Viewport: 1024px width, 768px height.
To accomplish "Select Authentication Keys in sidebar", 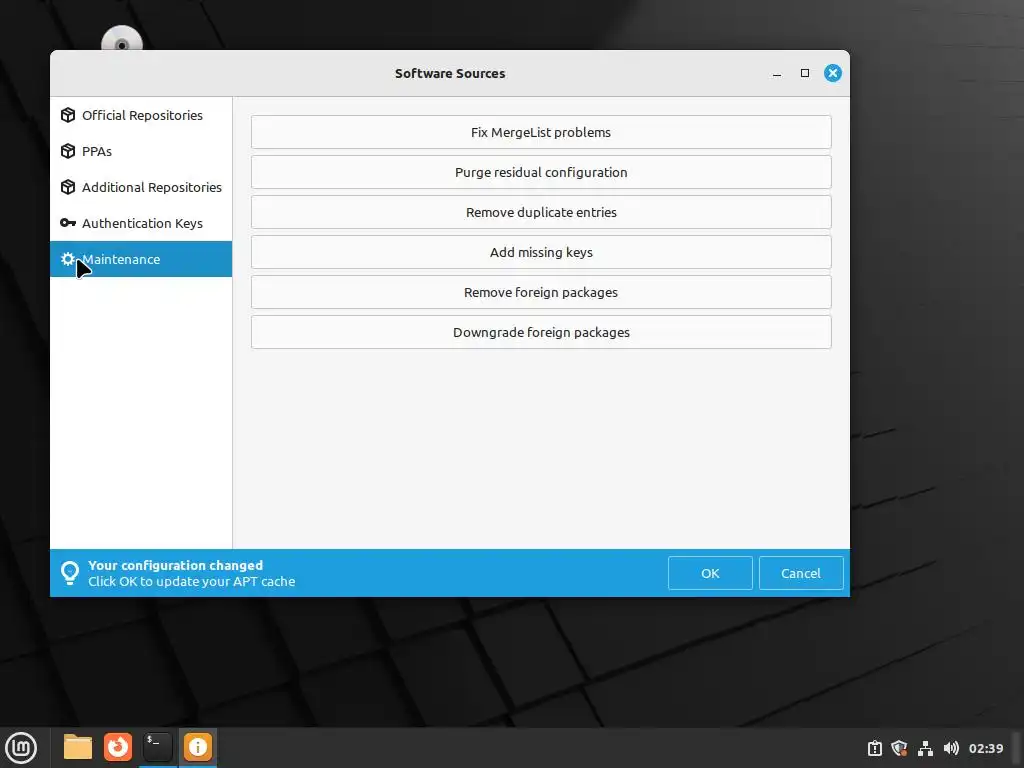I will (141, 223).
